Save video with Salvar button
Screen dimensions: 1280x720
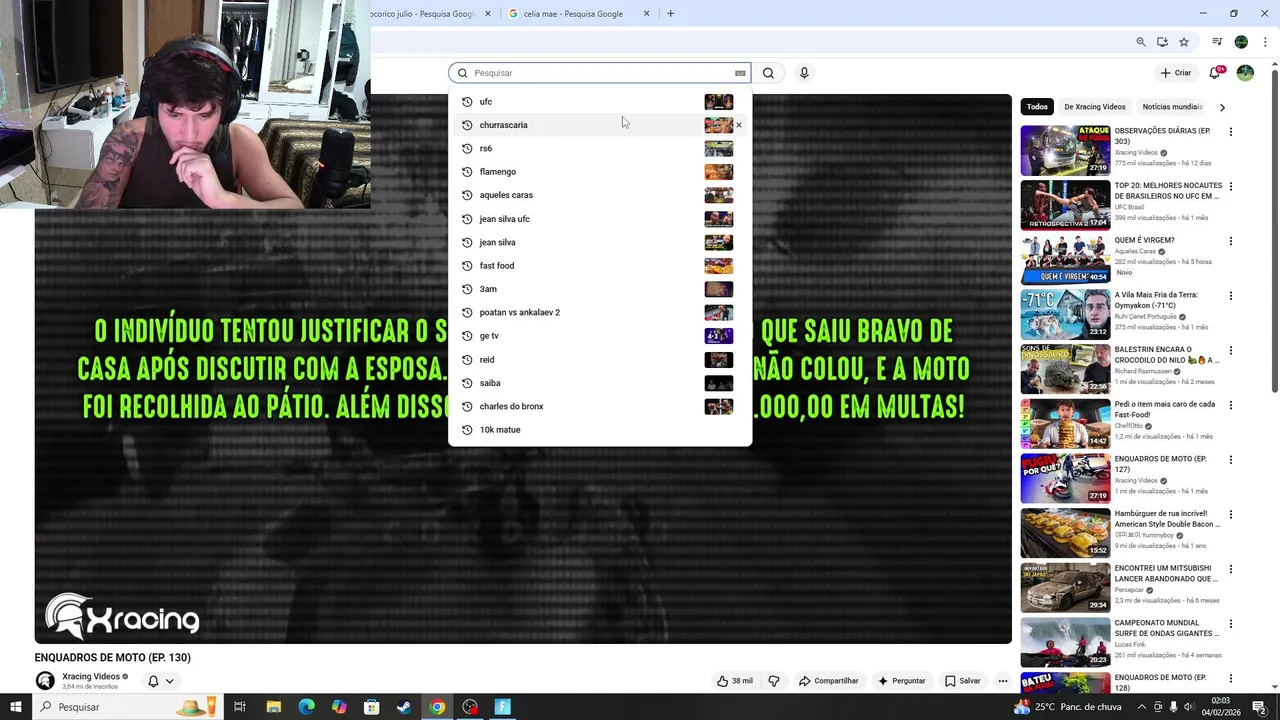[x=963, y=681]
